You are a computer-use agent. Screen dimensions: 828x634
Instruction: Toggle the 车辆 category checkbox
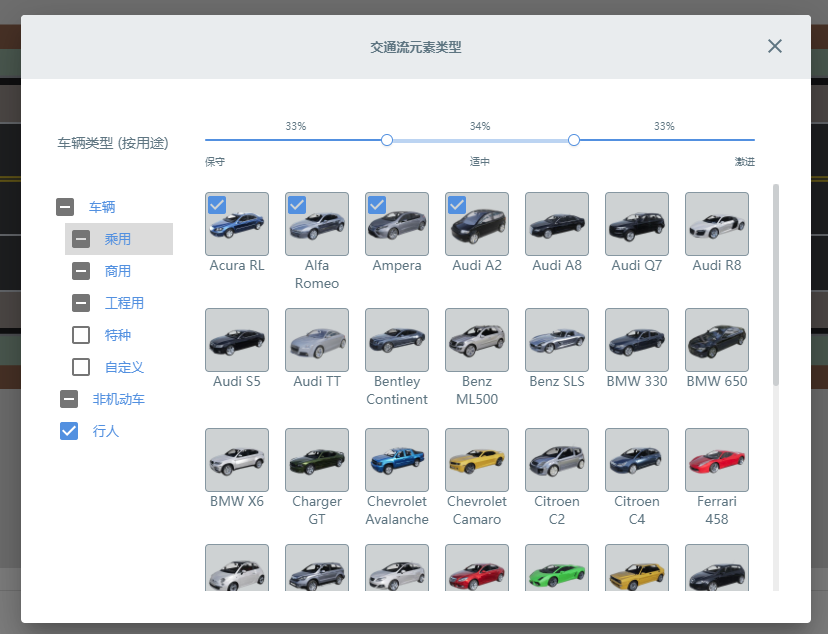pyautogui.click(x=65, y=207)
